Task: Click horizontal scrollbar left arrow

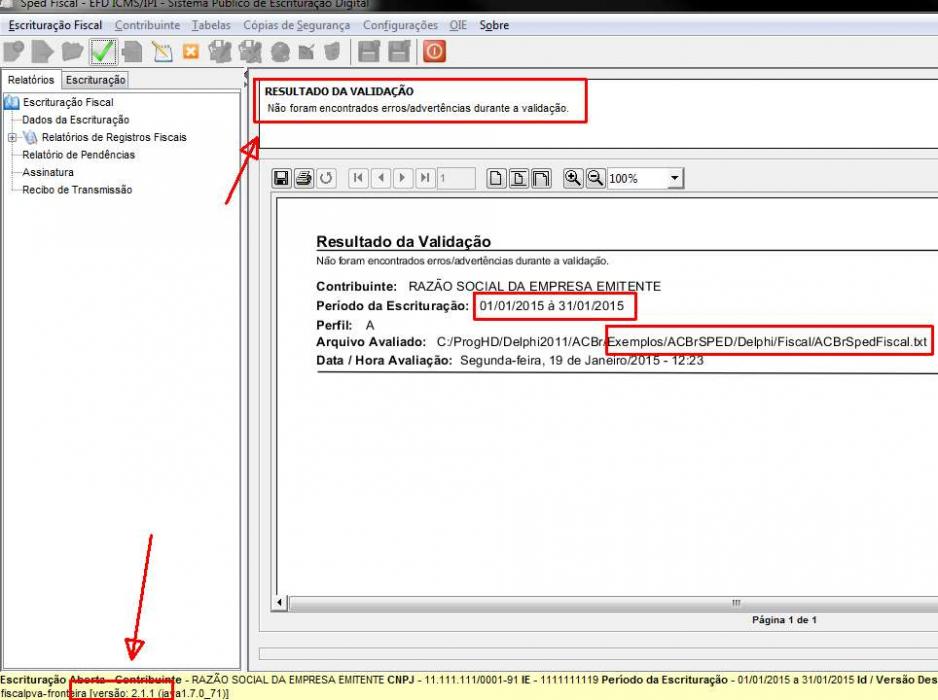Action: point(279,602)
